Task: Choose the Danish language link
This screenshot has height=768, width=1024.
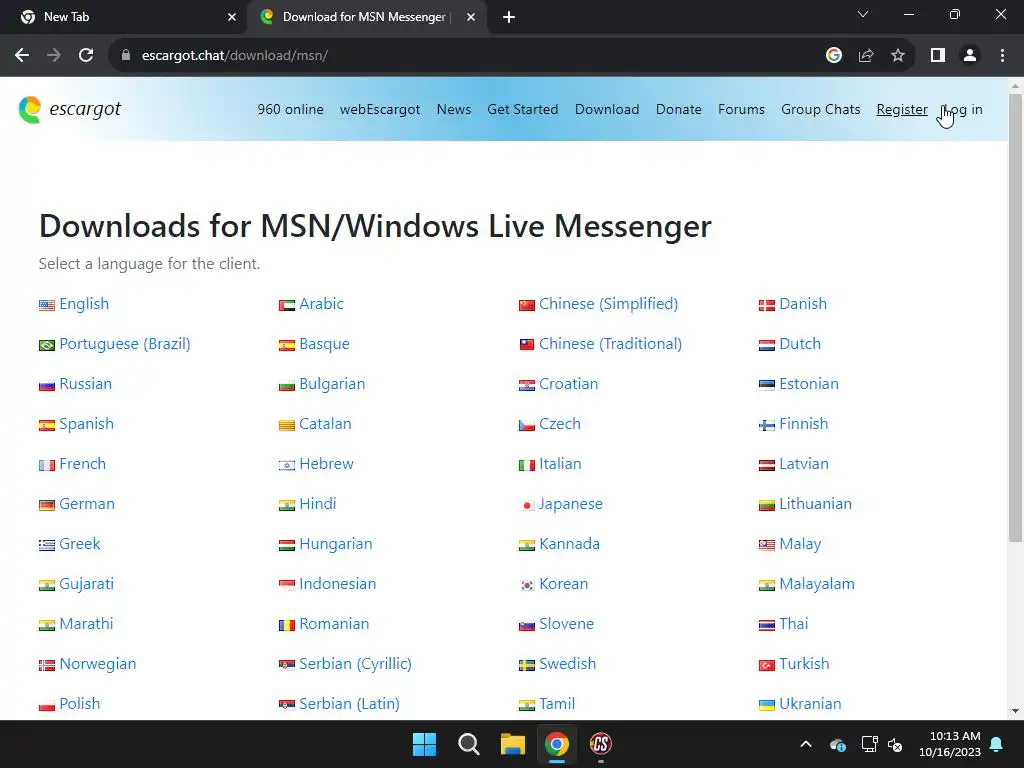Action: tap(803, 304)
